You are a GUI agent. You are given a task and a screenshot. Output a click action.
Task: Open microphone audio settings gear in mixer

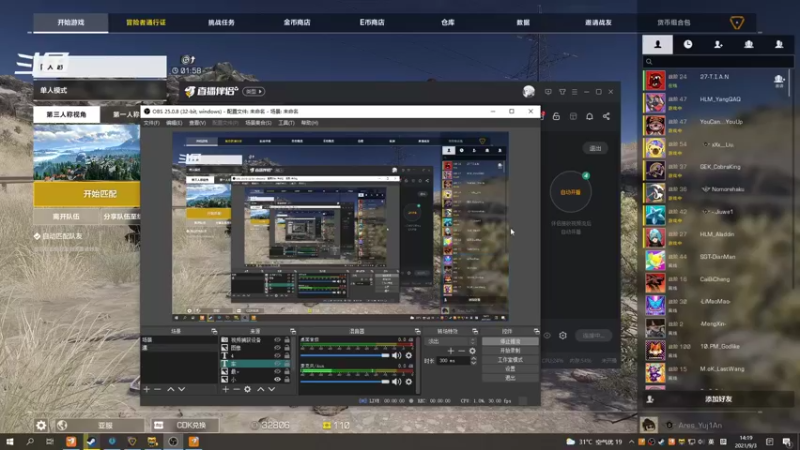click(x=409, y=382)
